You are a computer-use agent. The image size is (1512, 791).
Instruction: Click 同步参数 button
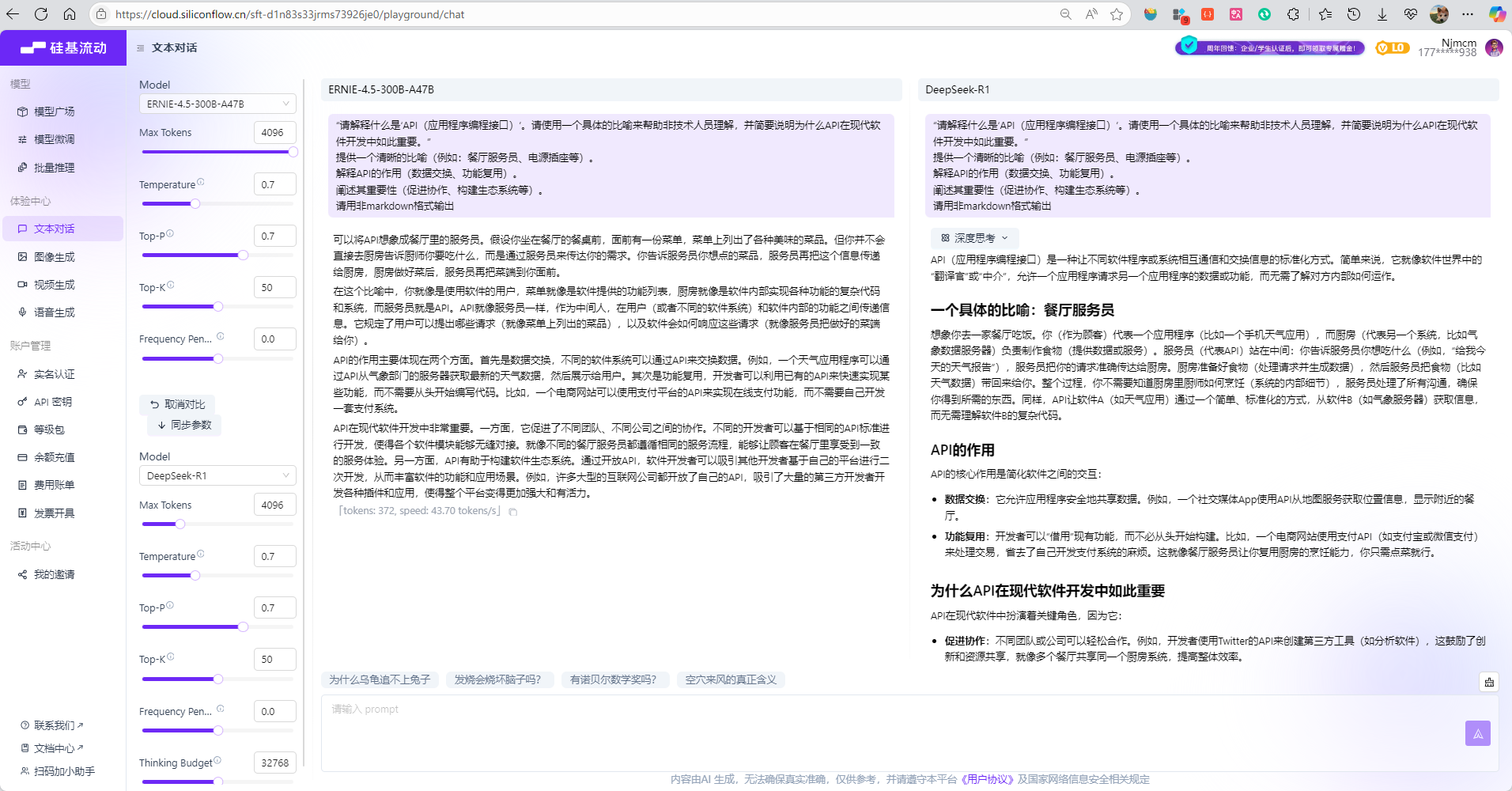(x=185, y=425)
